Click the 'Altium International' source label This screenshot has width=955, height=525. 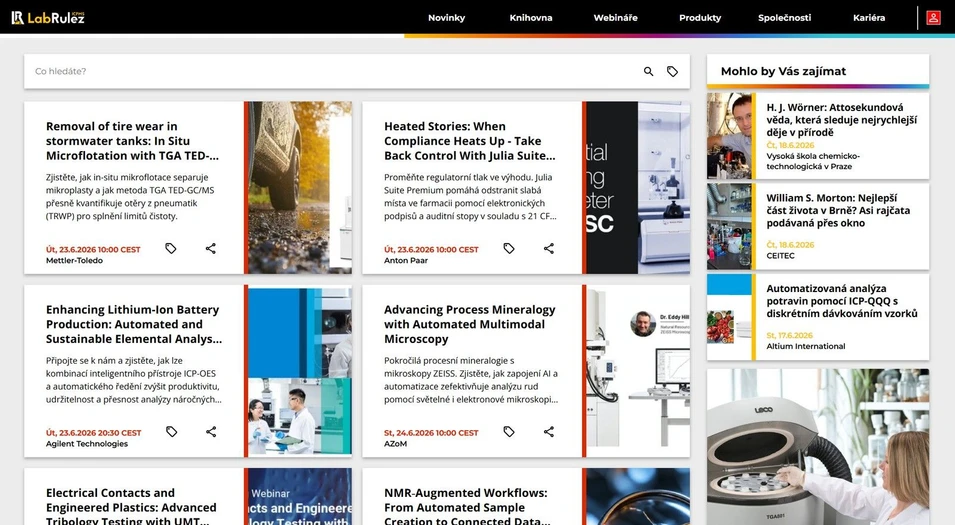pyautogui.click(x=806, y=347)
